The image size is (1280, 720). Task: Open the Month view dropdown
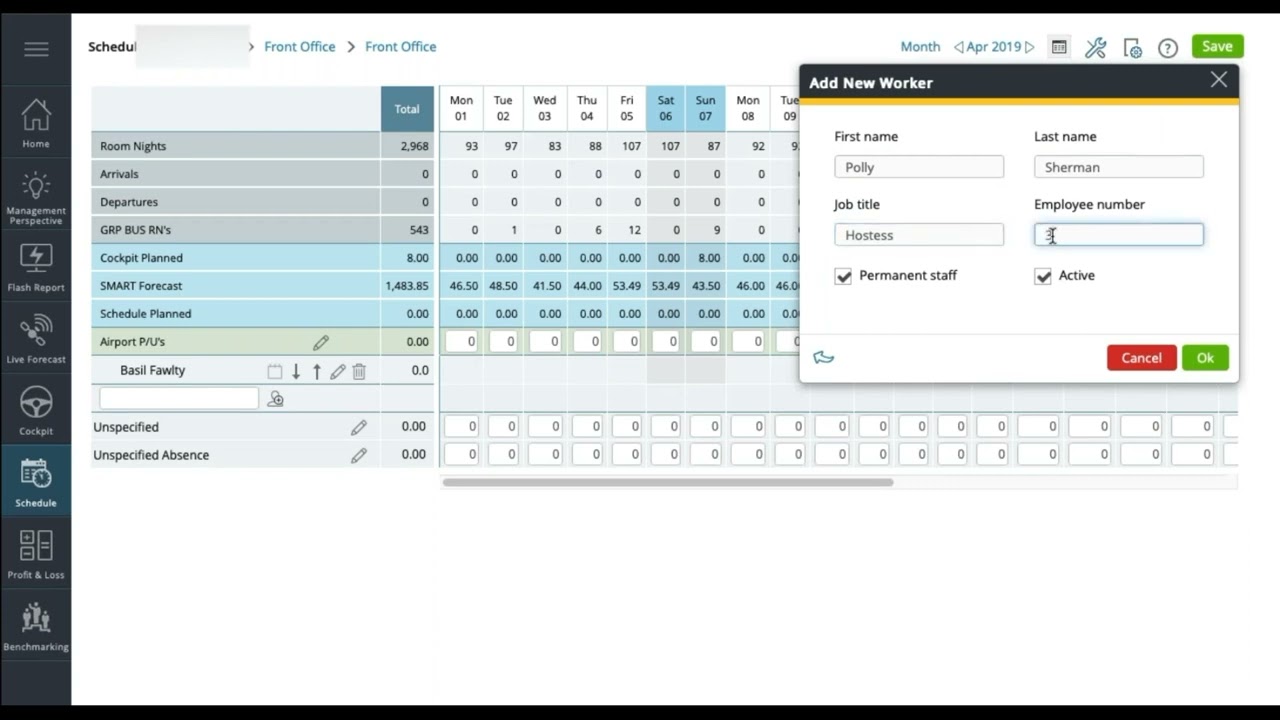pyautogui.click(x=920, y=47)
